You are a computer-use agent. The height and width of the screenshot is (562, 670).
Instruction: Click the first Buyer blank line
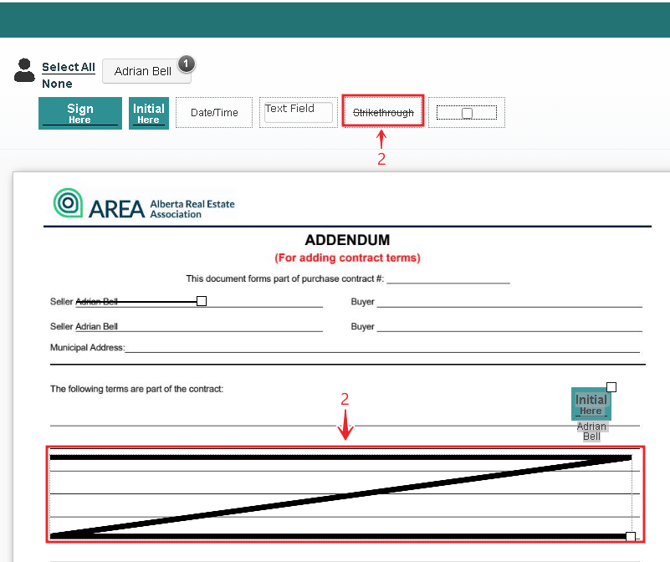point(508,301)
